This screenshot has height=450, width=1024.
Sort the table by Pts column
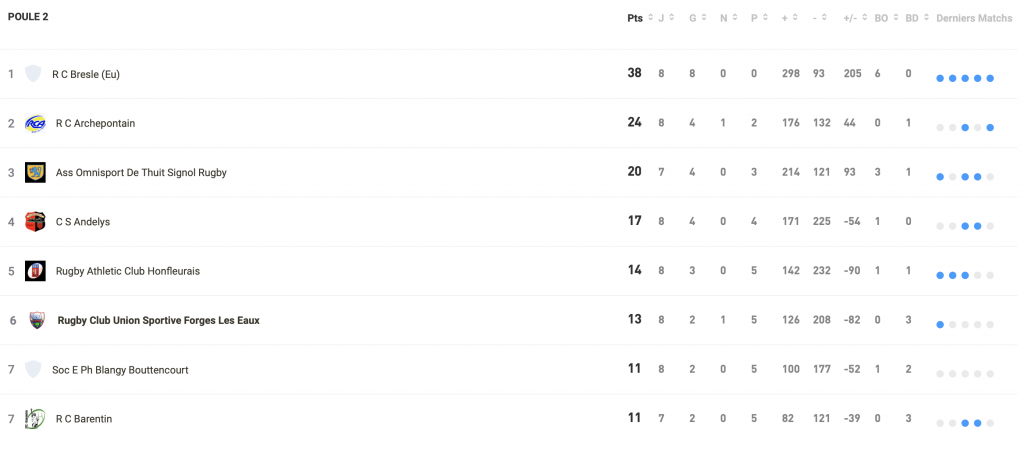click(x=639, y=18)
